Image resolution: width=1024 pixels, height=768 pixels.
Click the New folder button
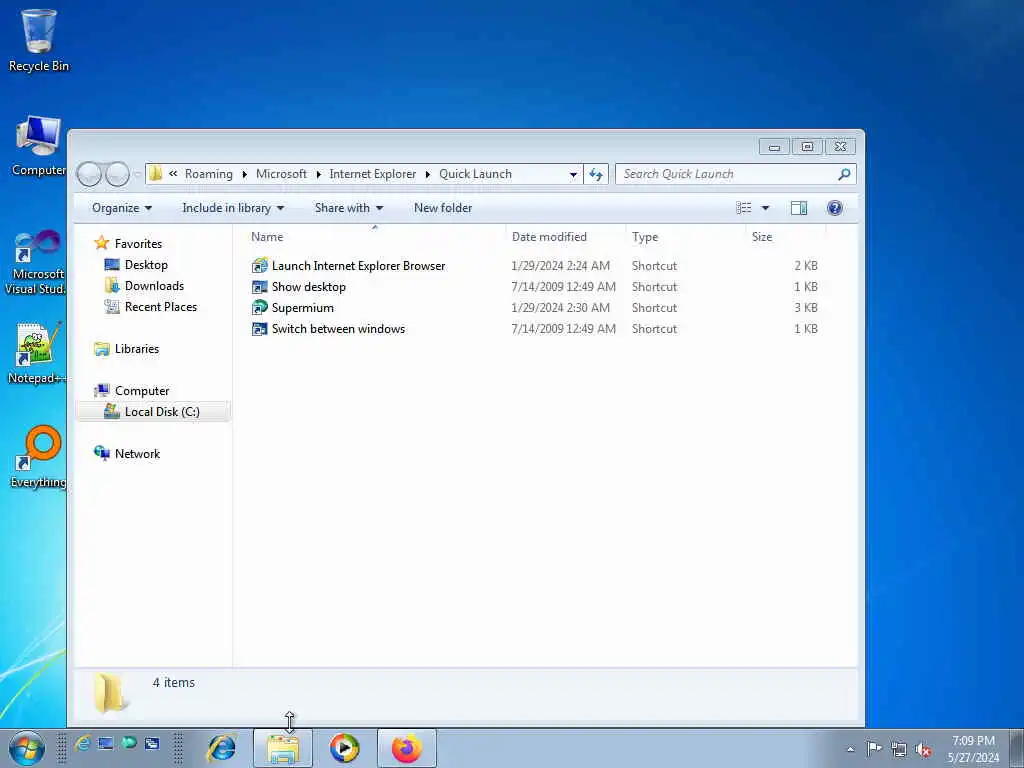443,208
